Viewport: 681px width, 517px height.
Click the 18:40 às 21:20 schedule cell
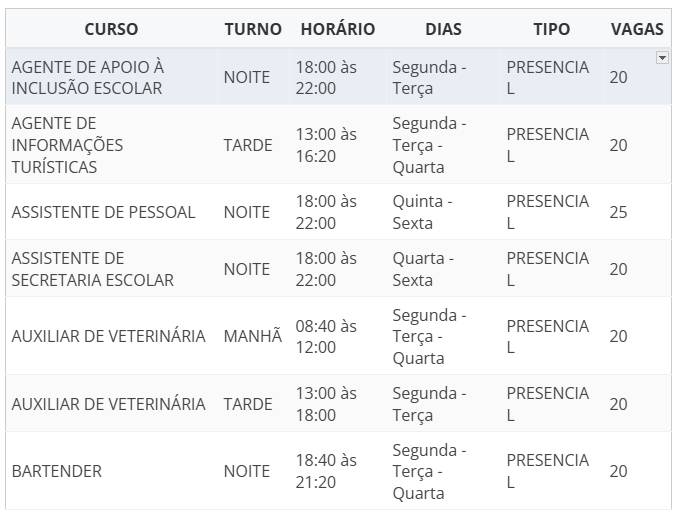point(326,471)
